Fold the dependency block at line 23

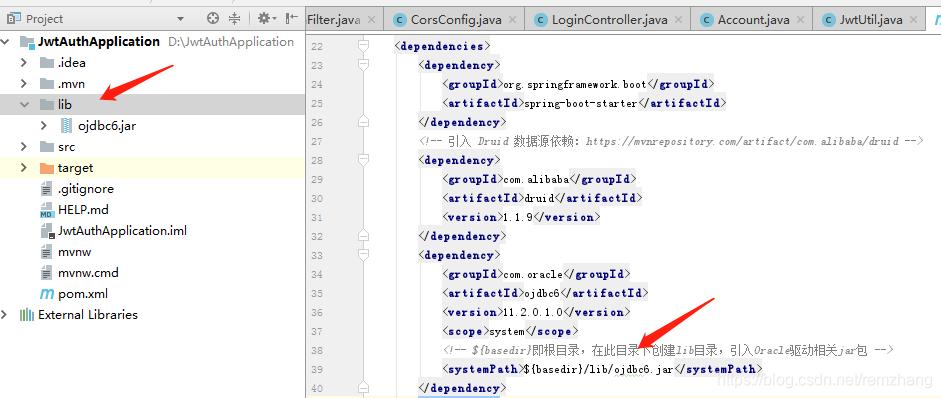362,65
